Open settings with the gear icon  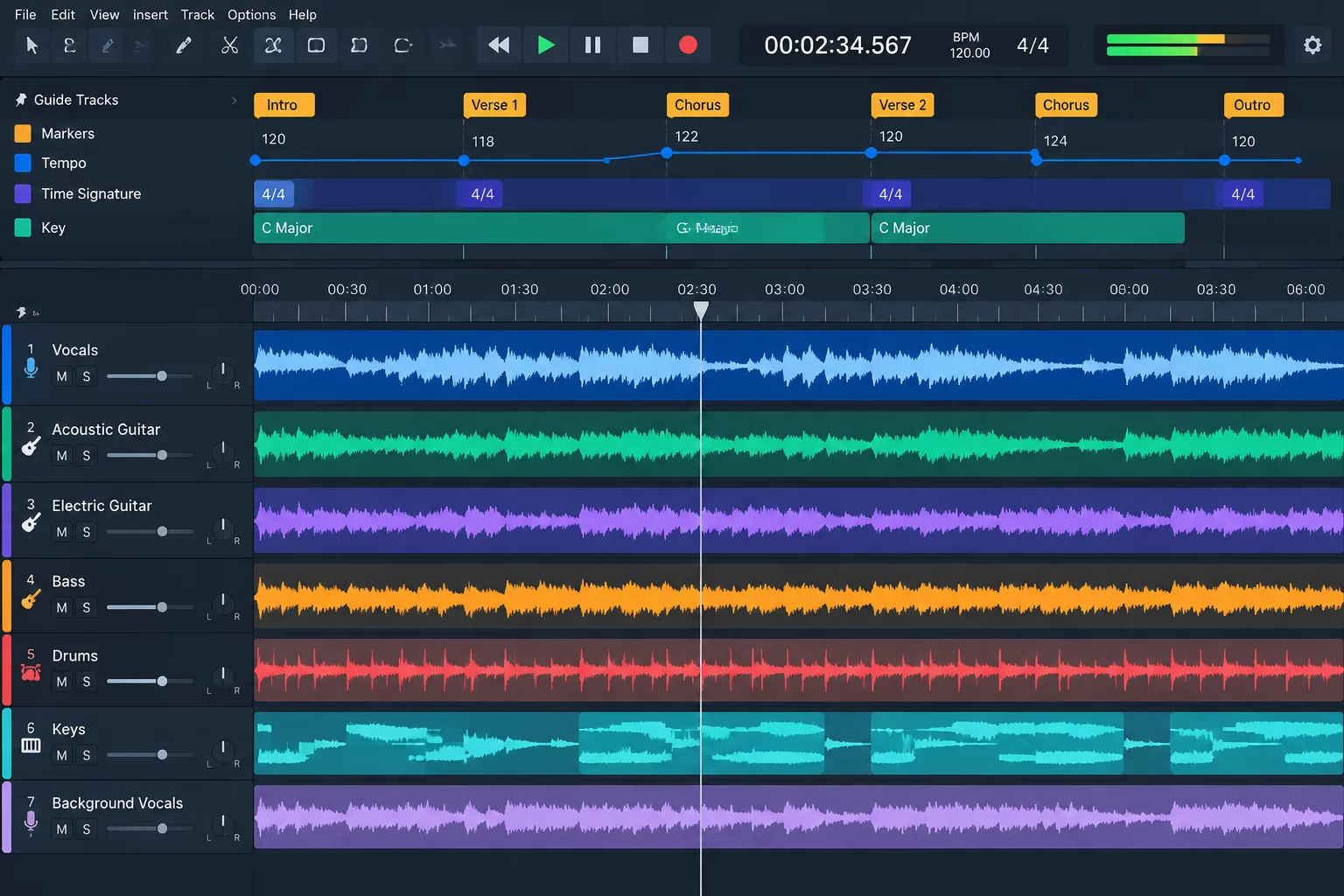pyautogui.click(x=1312, y=45)
